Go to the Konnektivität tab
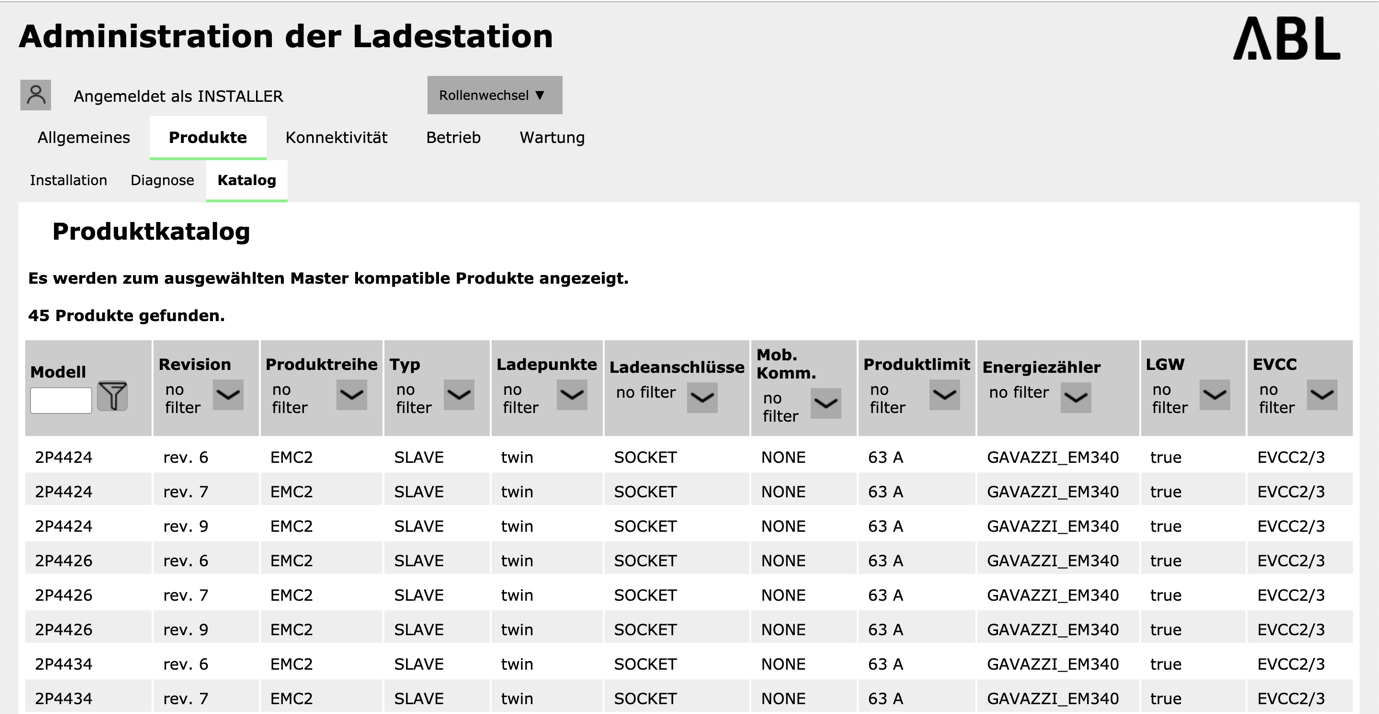Viewport: 1379px width, 714px height. [336, 137]
